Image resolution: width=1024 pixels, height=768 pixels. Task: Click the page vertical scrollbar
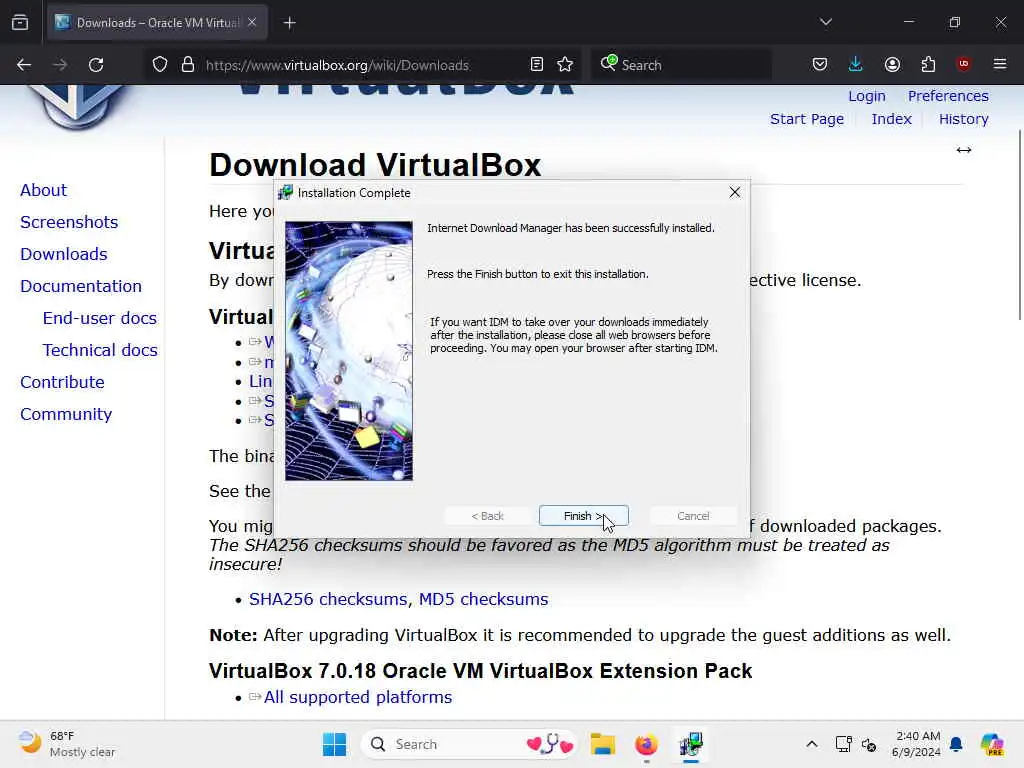[1019, 225]
